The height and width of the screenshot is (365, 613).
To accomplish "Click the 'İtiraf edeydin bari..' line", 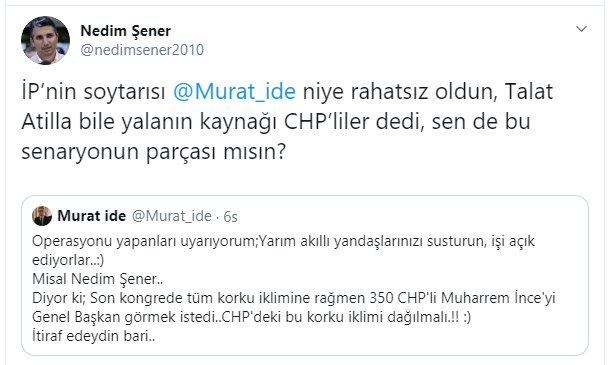I will [93, 336].
